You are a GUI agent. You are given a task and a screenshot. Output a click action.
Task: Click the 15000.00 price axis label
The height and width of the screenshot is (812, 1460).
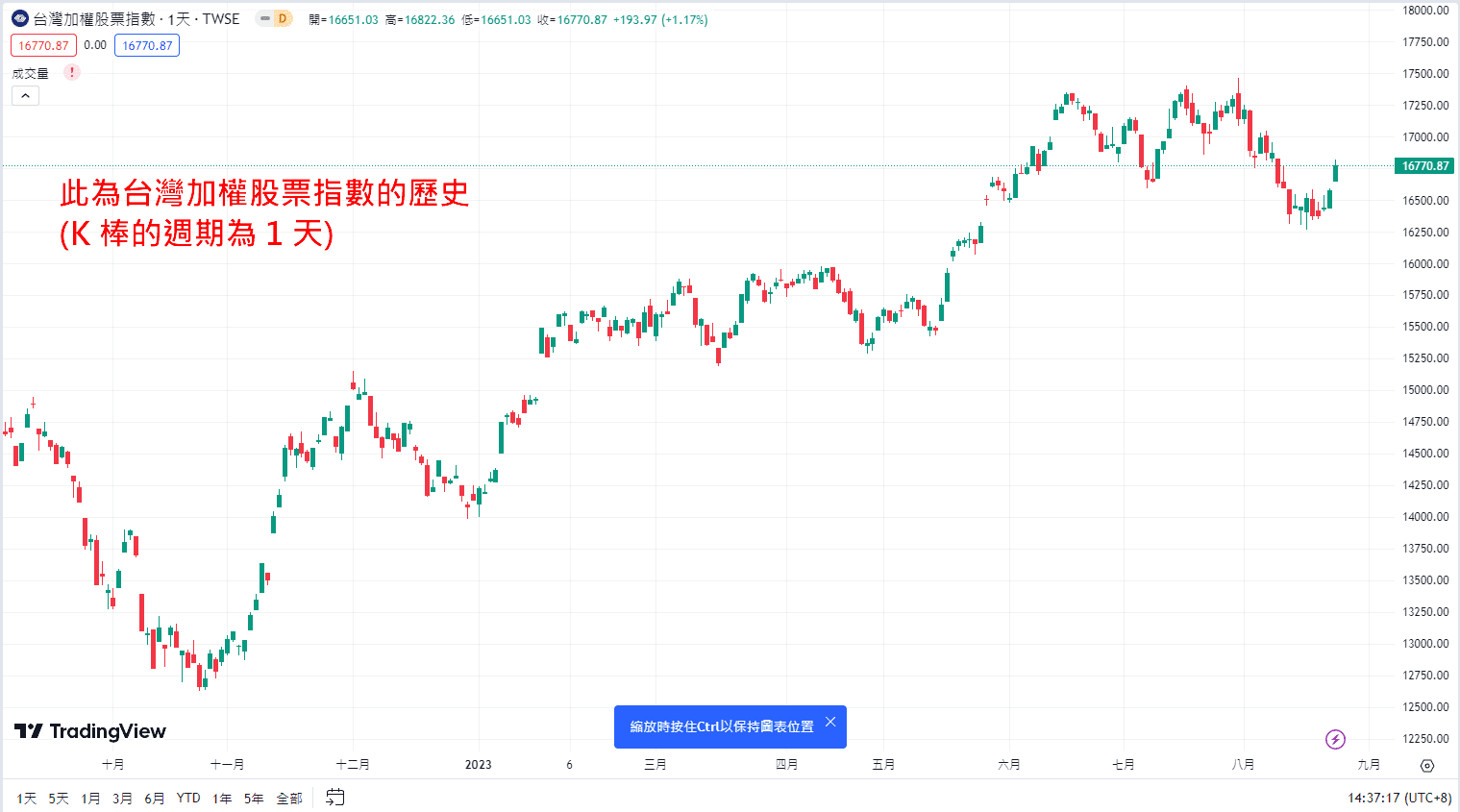(1425, 390)
